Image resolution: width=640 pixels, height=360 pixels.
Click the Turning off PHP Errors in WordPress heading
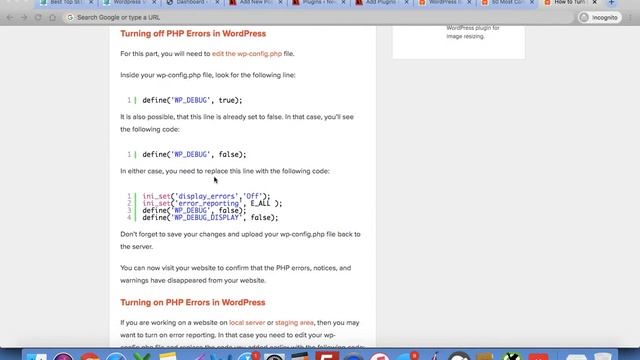[193, 33]
